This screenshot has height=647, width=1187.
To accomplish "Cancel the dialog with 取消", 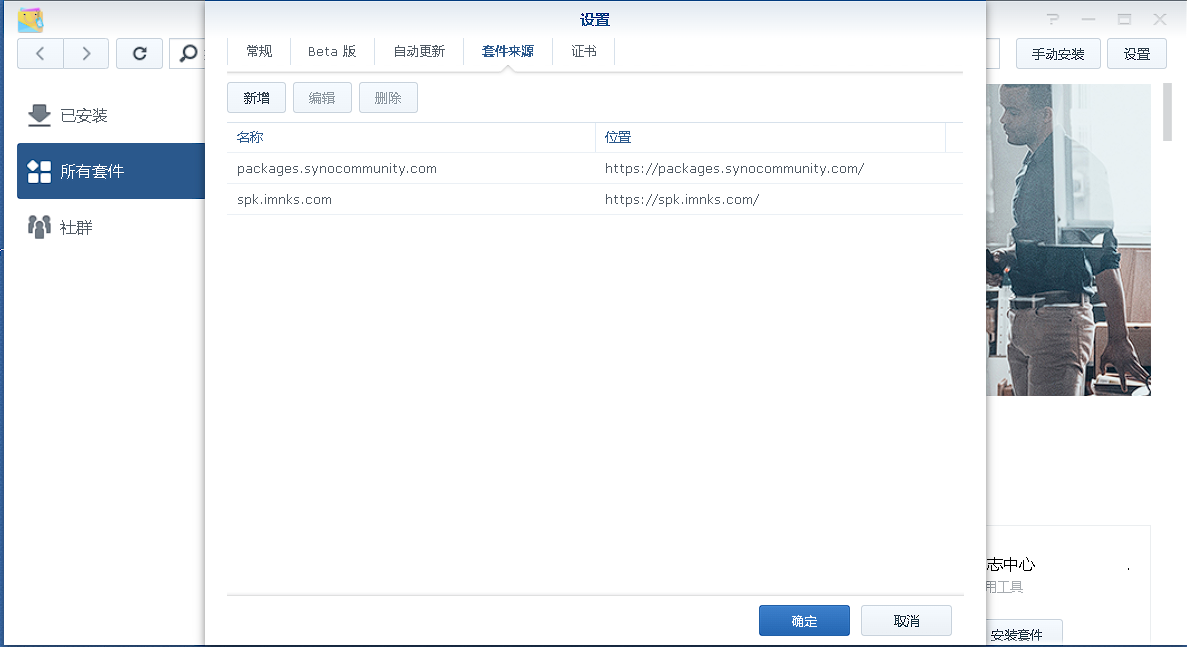I will point(906,621).
